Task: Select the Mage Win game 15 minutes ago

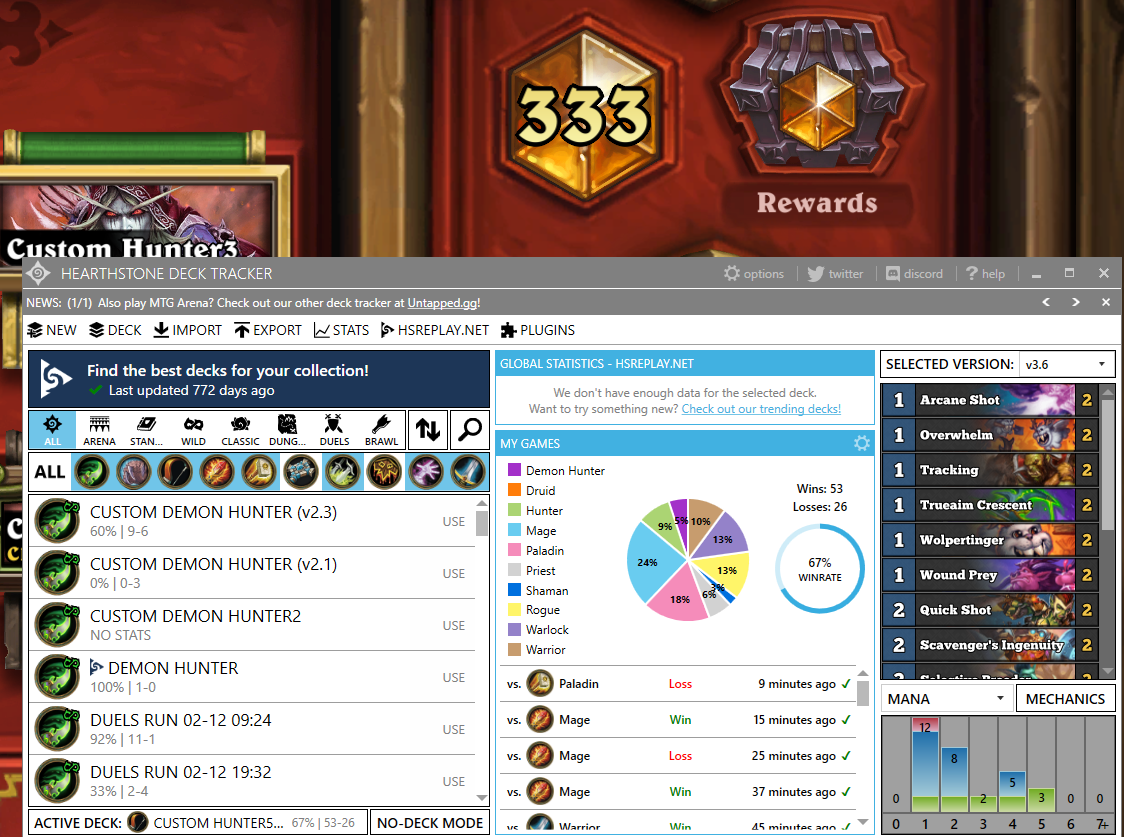Action: point(677,719)
